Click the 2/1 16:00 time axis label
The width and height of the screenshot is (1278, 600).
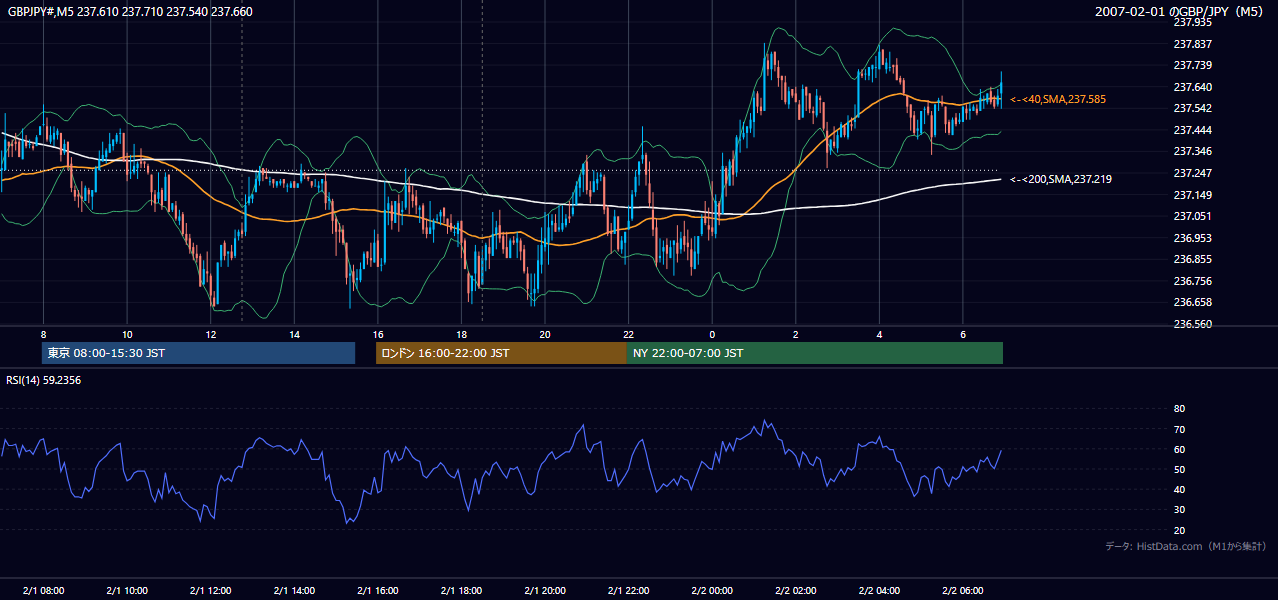[378, 590]
